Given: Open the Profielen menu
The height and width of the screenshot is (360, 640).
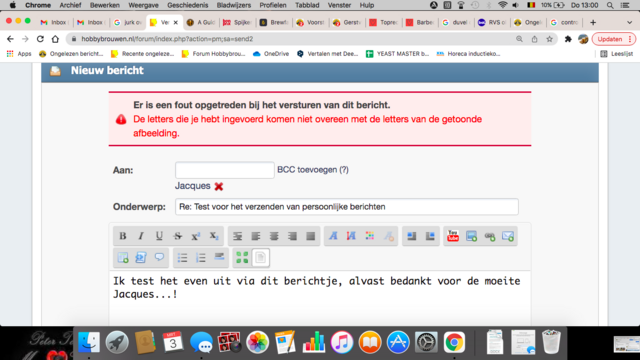Looking at the screenshot, I should (273, 5).
